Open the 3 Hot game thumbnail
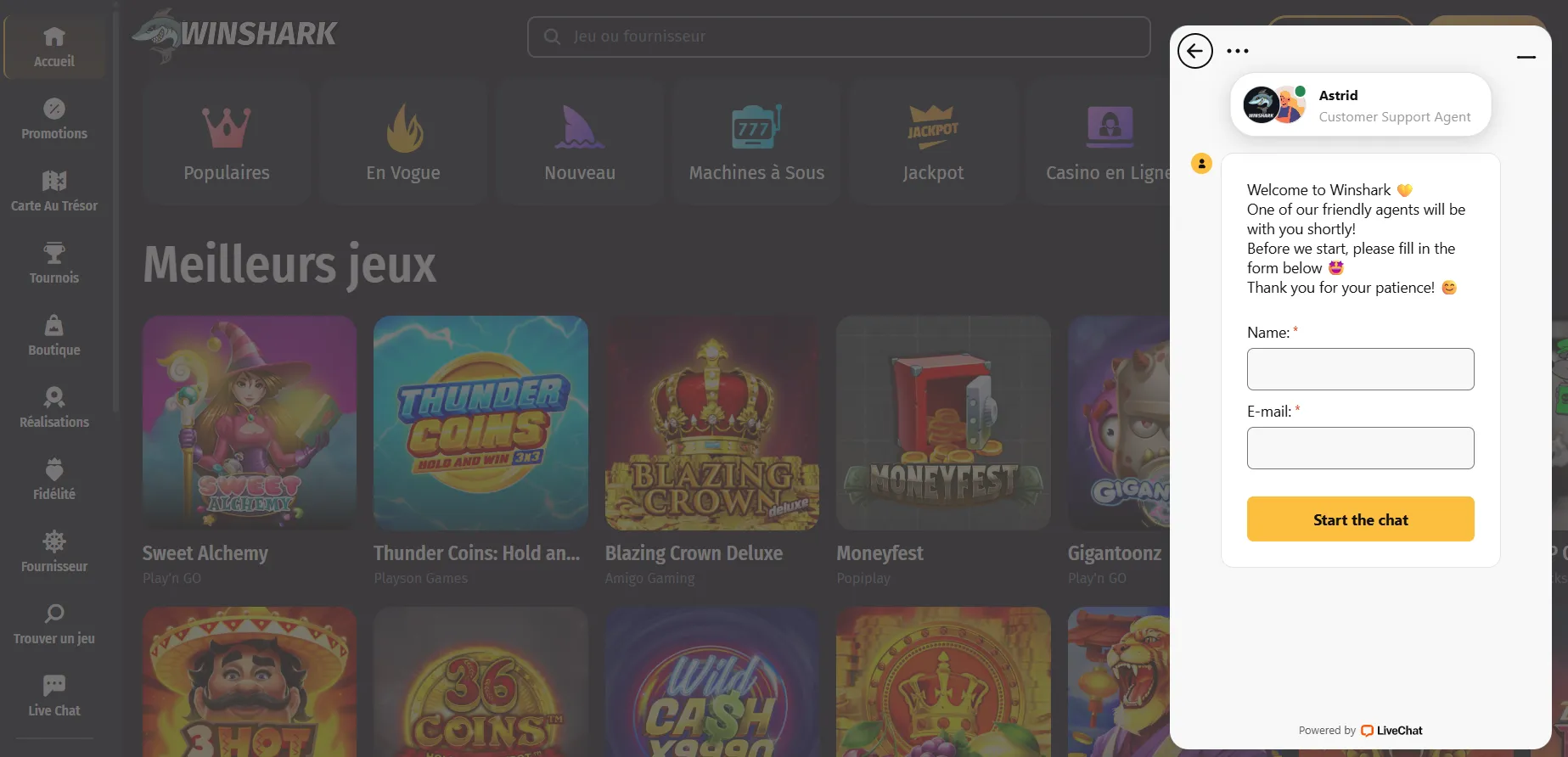The height and width of the screenshot is (757, 1568). [250, 681]
